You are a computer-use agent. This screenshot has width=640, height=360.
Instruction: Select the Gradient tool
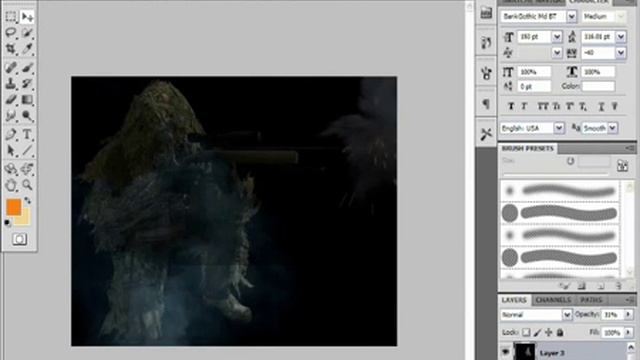[27, 100]
